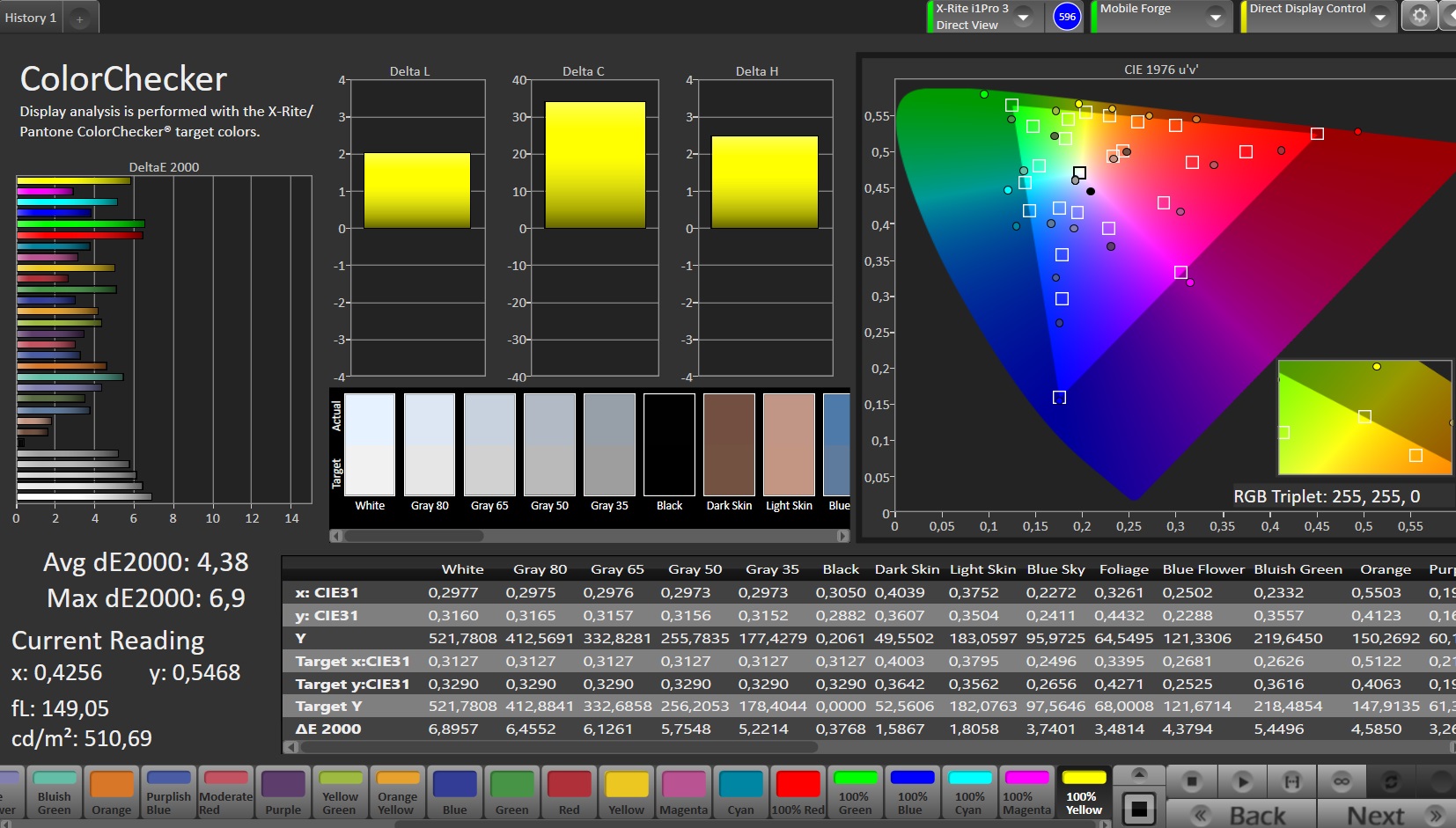Expand the Direct Display Control dropdown

[x=1379, y=17]
